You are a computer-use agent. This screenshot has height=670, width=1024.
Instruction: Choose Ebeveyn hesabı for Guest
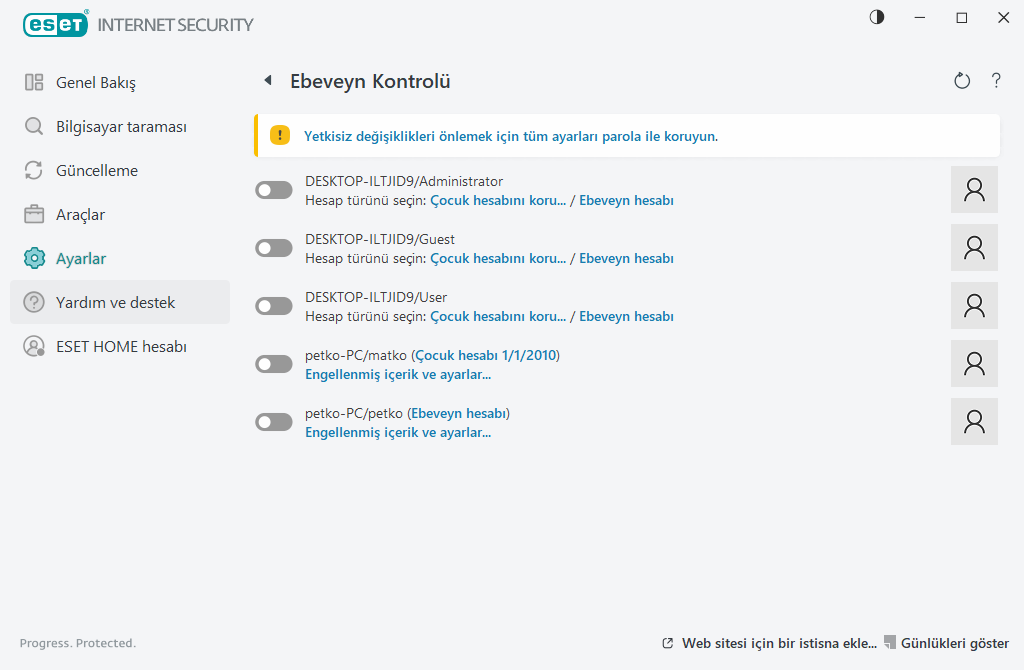(x=626, y=259)
